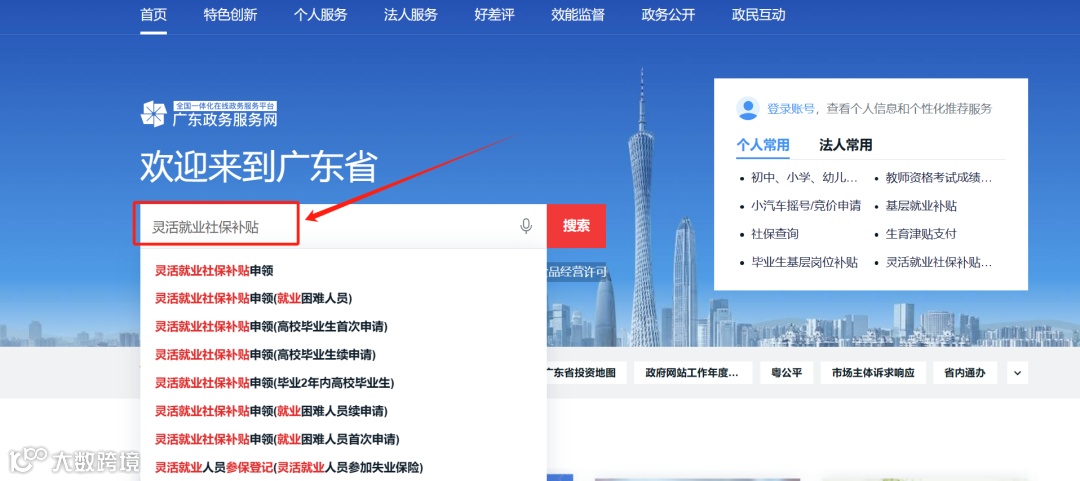
Task: Click the Guangdong government service logo
Action: pyautogui.click(x=209, y=114)
